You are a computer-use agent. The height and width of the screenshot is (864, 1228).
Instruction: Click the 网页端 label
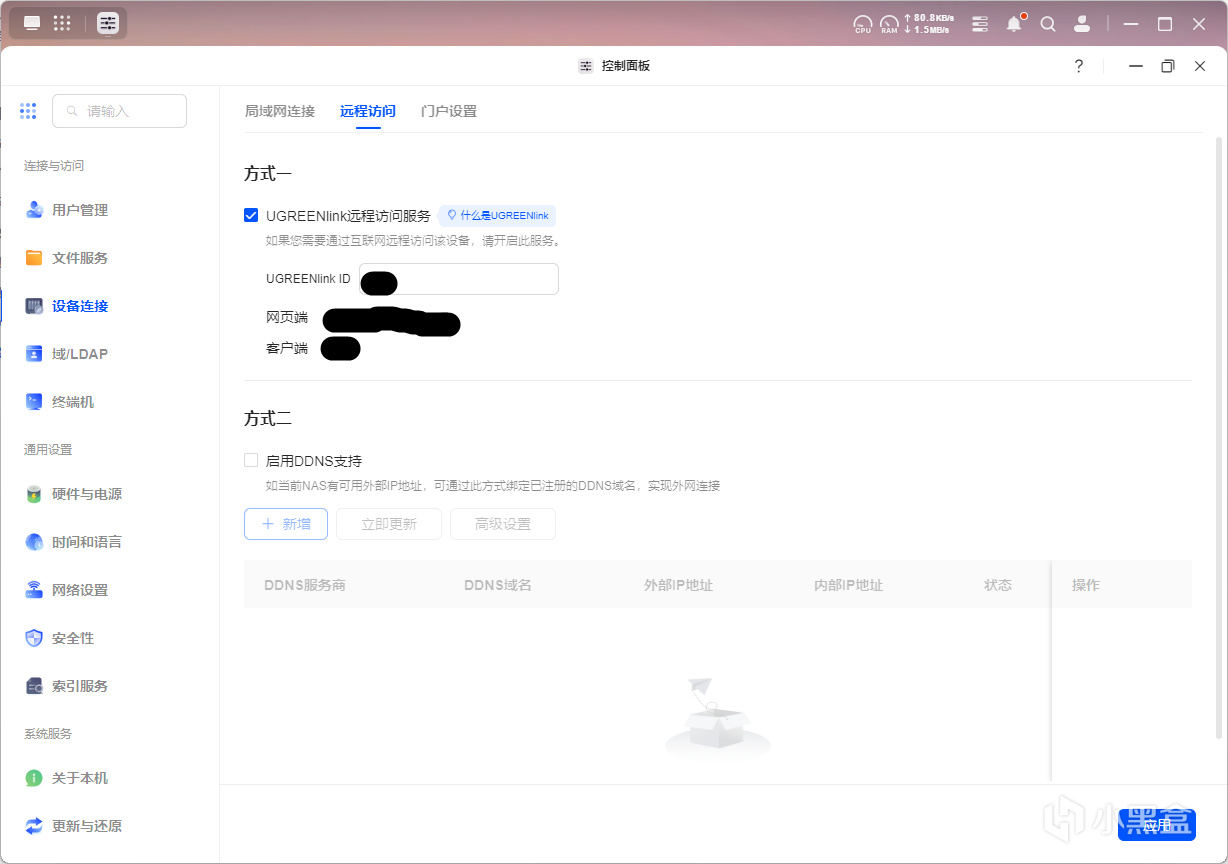pos(287,318)
